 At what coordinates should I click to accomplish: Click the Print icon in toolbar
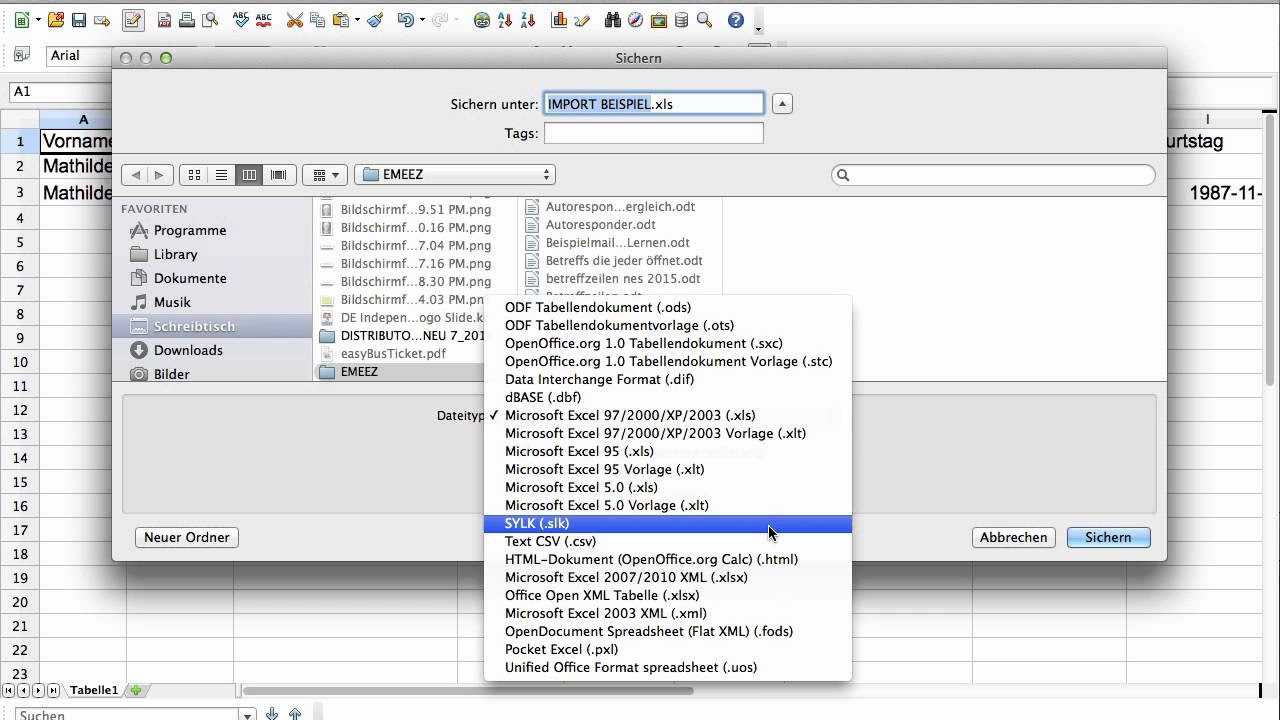pyautogui.click(x=187, y=19)
